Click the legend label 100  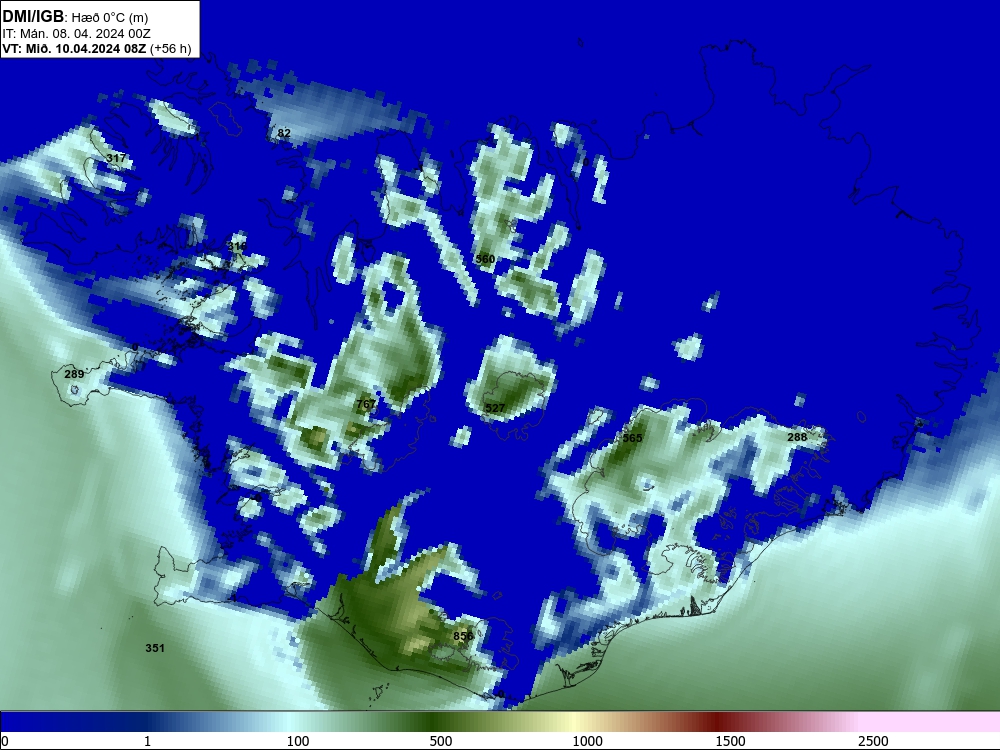298,741
